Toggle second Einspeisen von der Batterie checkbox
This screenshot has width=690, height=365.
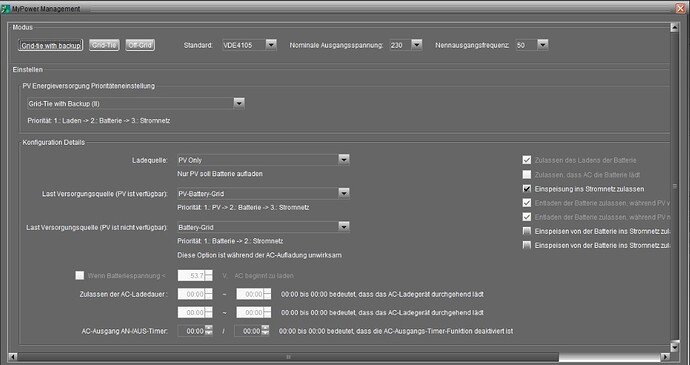click(x=527, y=245)
